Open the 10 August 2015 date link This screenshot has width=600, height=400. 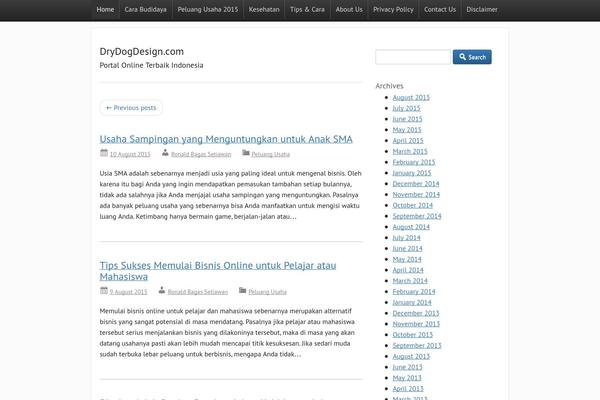click(130, 154)
